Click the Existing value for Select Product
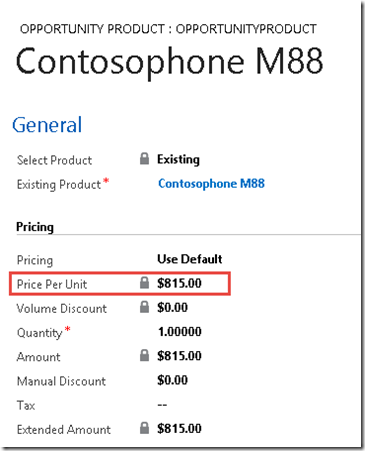 tap(178, 159)
